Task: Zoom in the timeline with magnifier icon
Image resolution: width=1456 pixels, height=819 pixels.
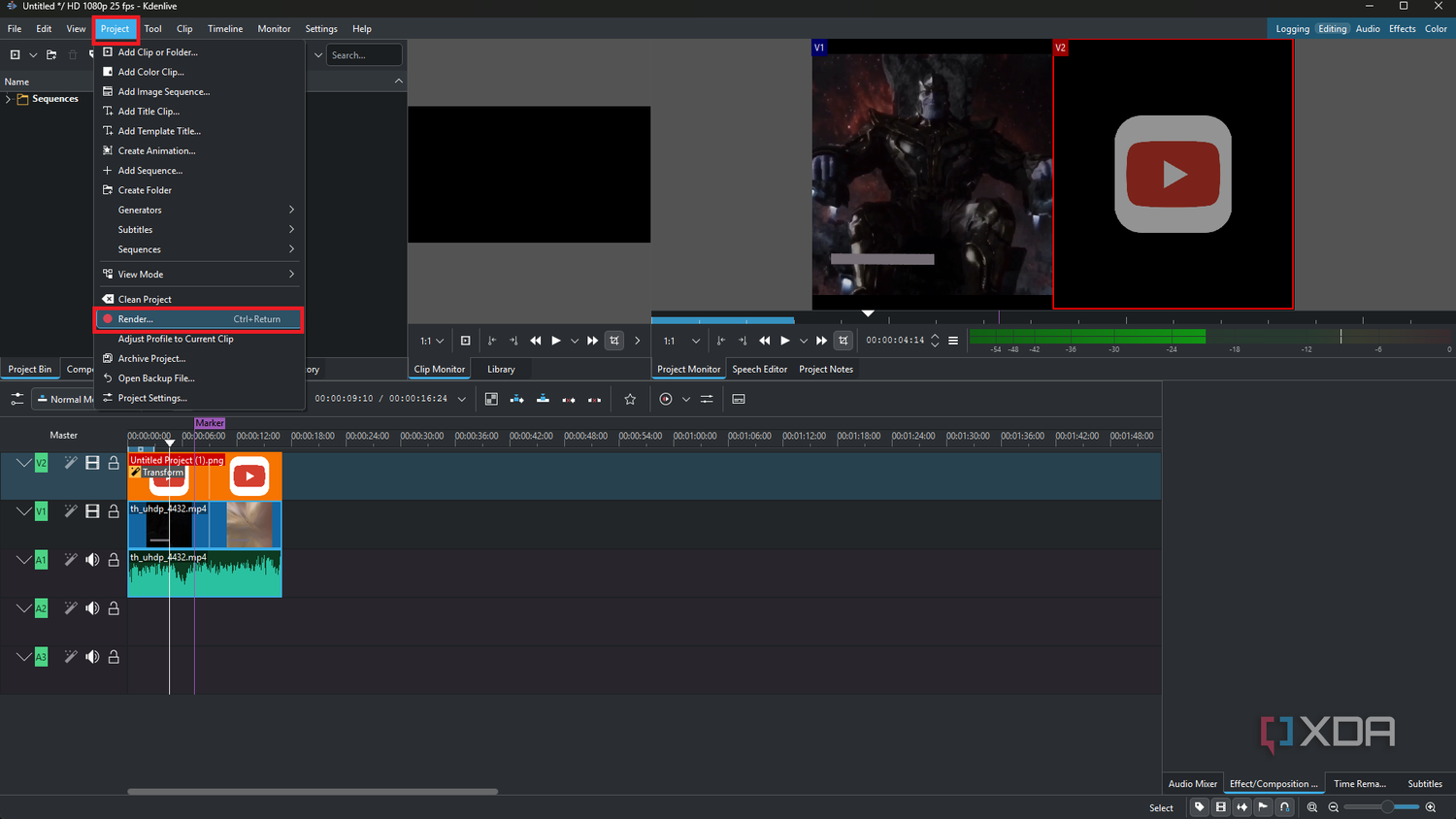Action: (1431, 807)
